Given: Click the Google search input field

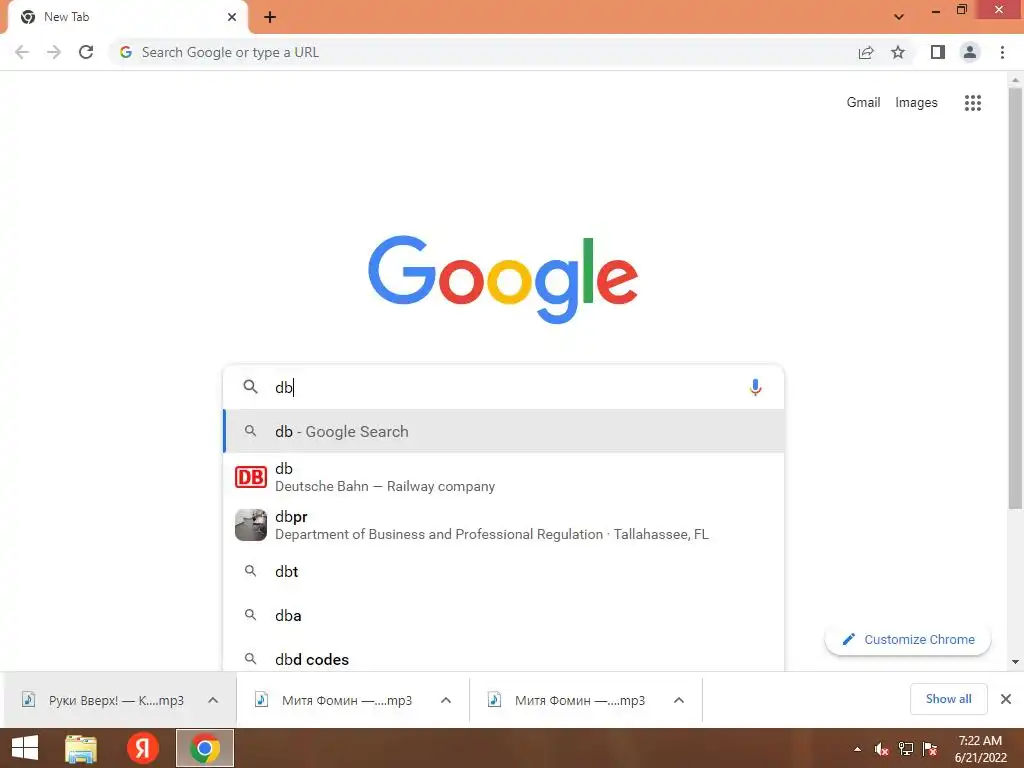Looking at the screenshot, I should [506, 387].
